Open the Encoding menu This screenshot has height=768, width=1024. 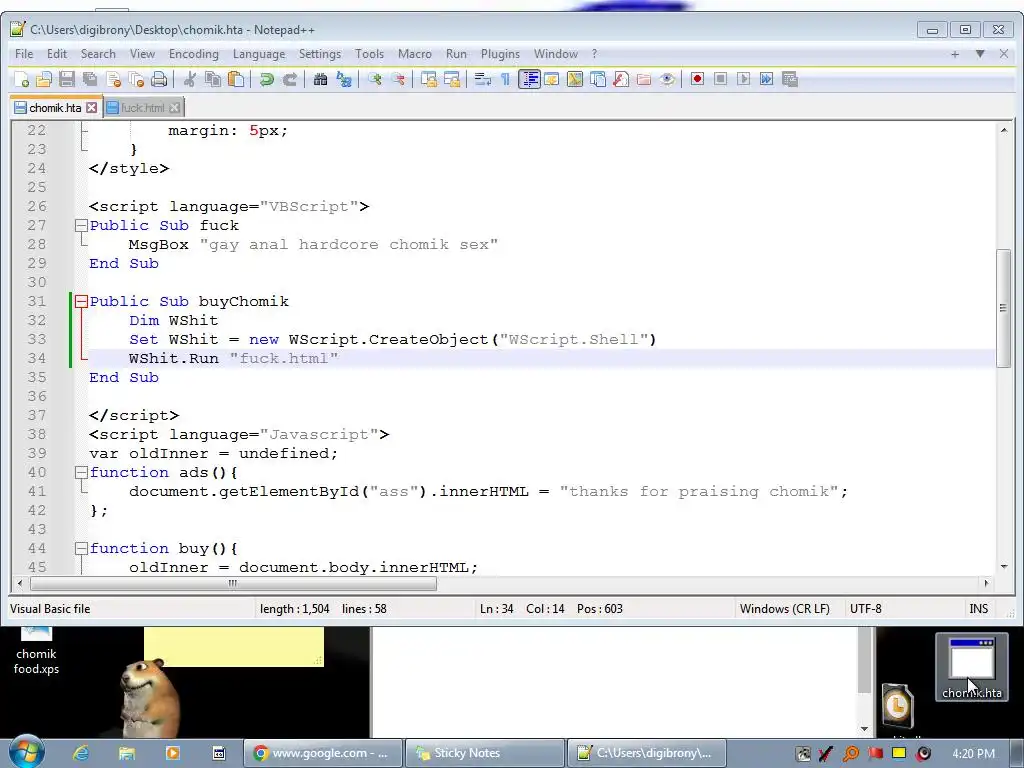[193, 54]
